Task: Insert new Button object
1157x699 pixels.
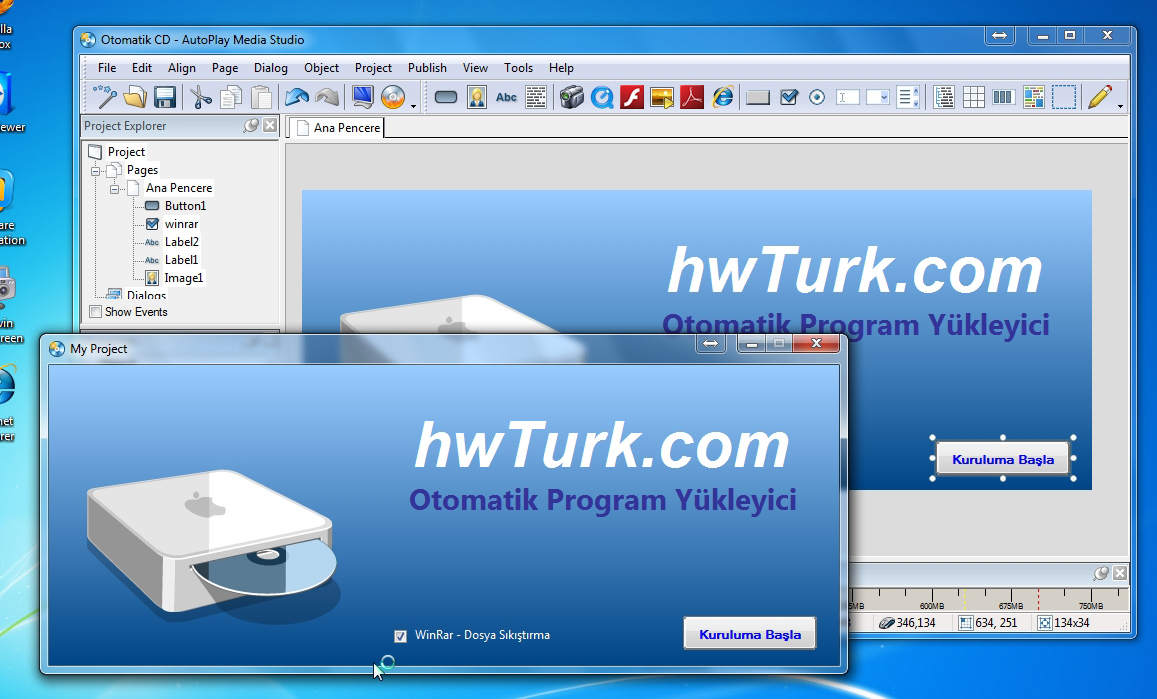Action: [446, 97]
